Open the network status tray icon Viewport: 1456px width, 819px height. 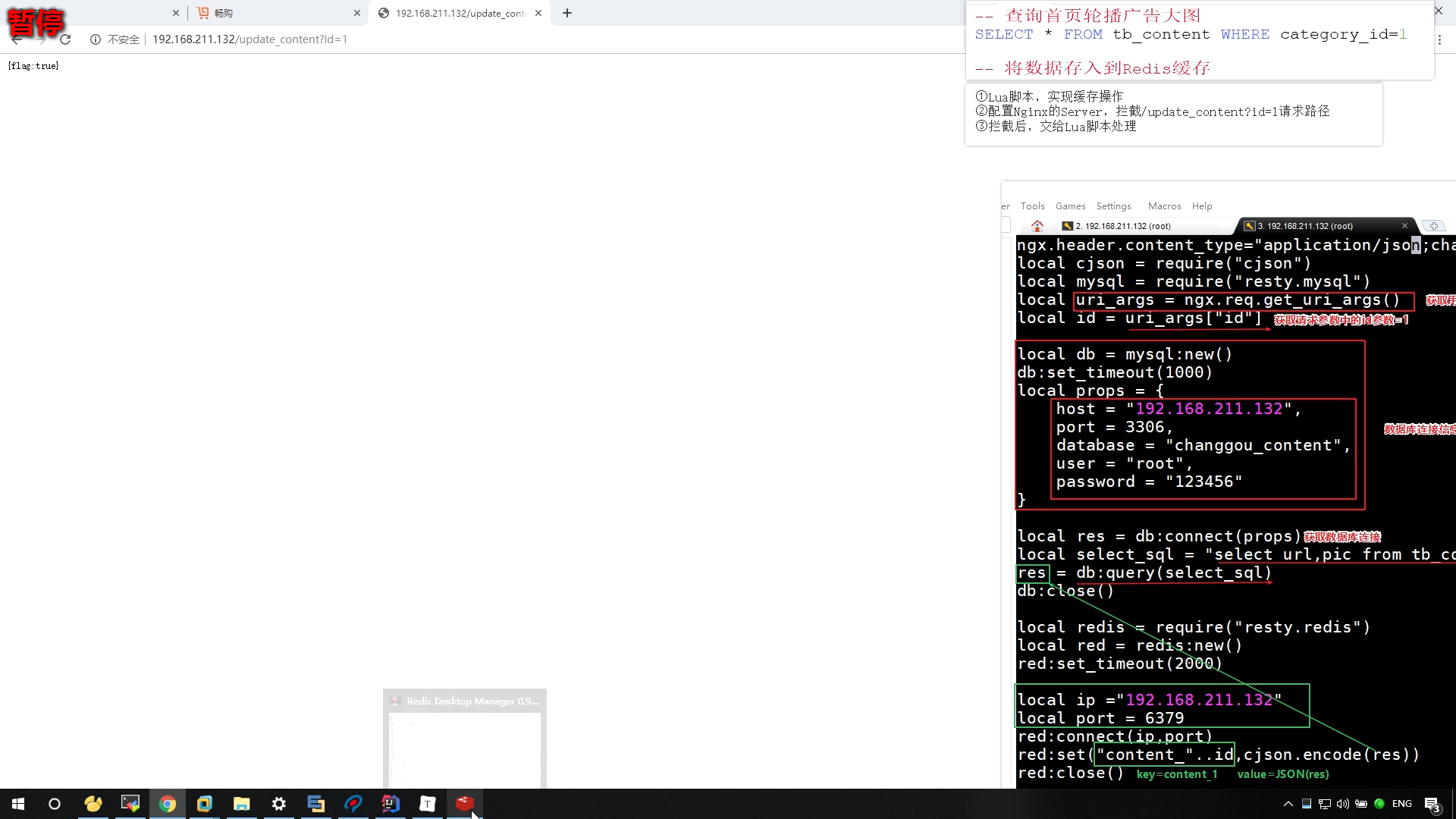click(1325, 804)
